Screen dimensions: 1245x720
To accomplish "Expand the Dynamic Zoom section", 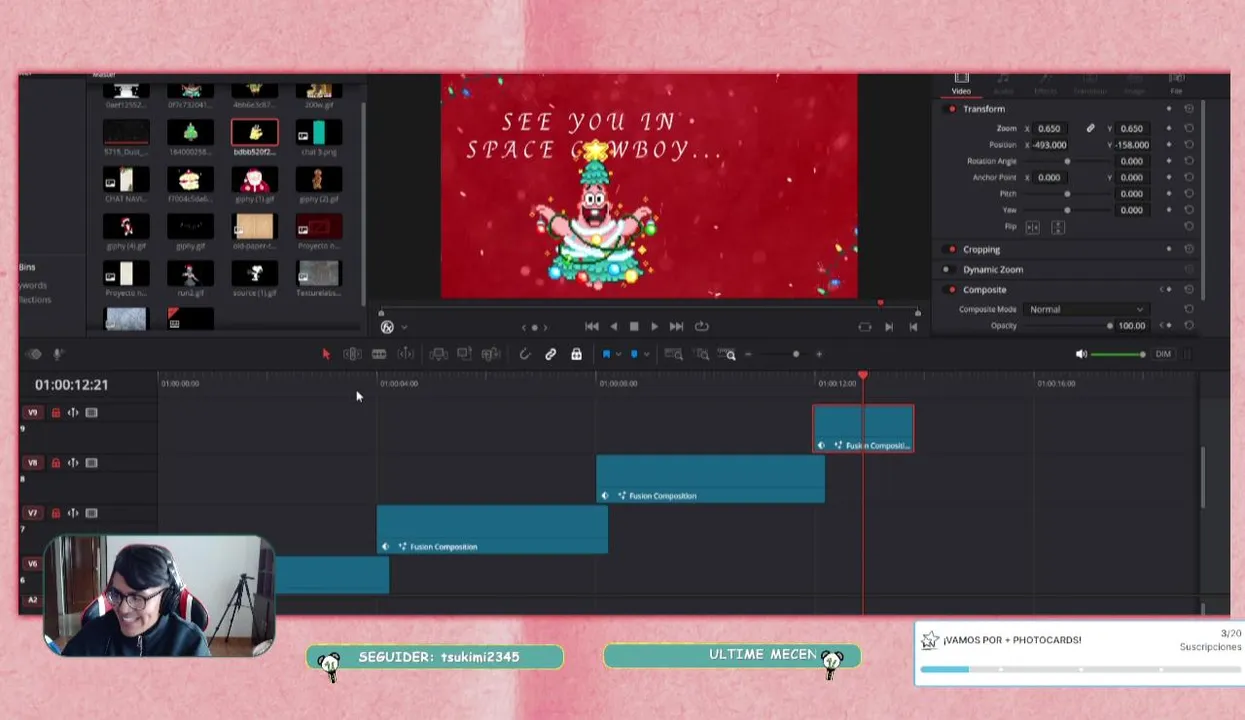I will (x=993, y=269).
